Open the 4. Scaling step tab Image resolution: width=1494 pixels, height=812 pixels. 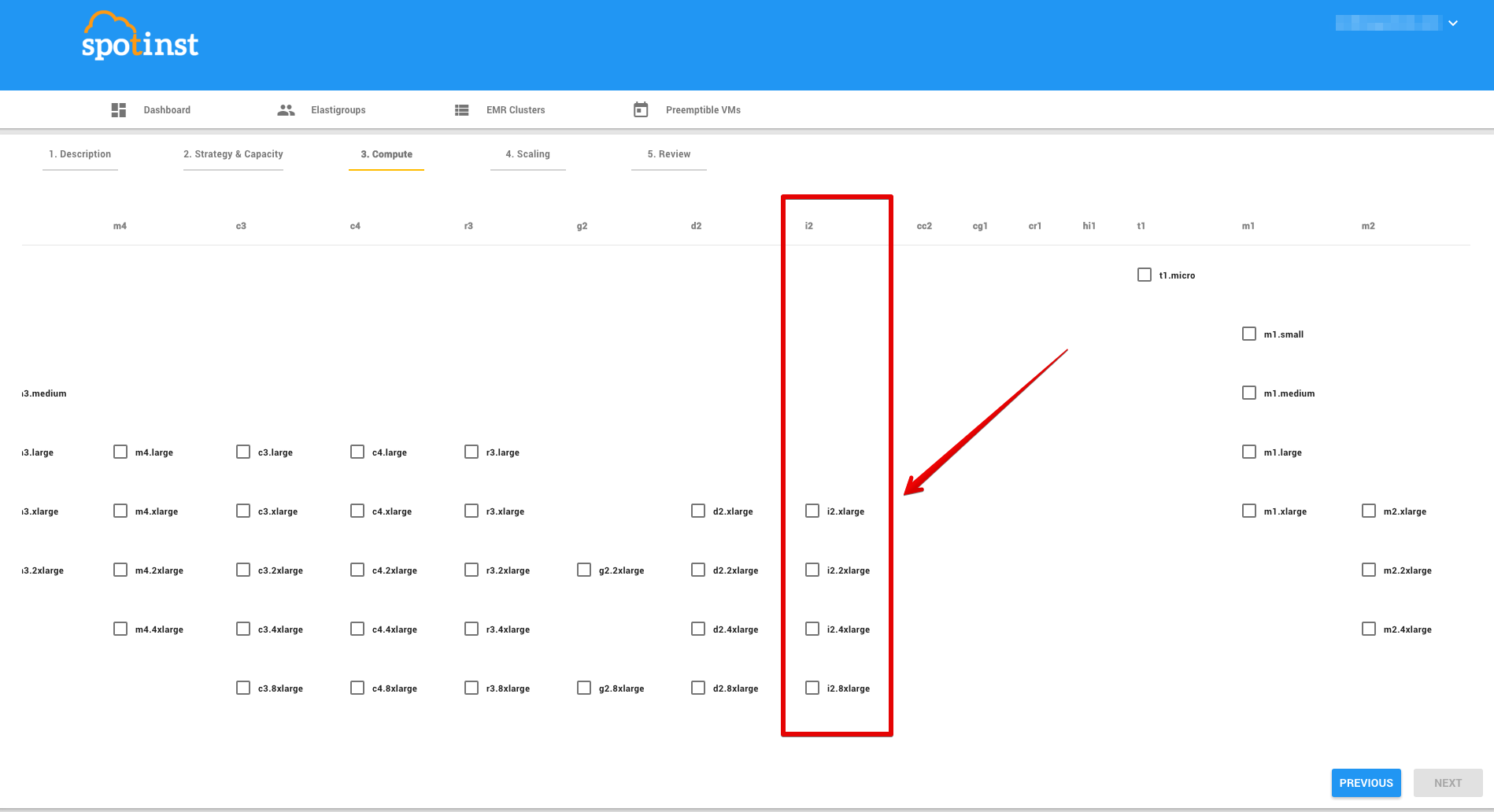[x=527, y=154]
